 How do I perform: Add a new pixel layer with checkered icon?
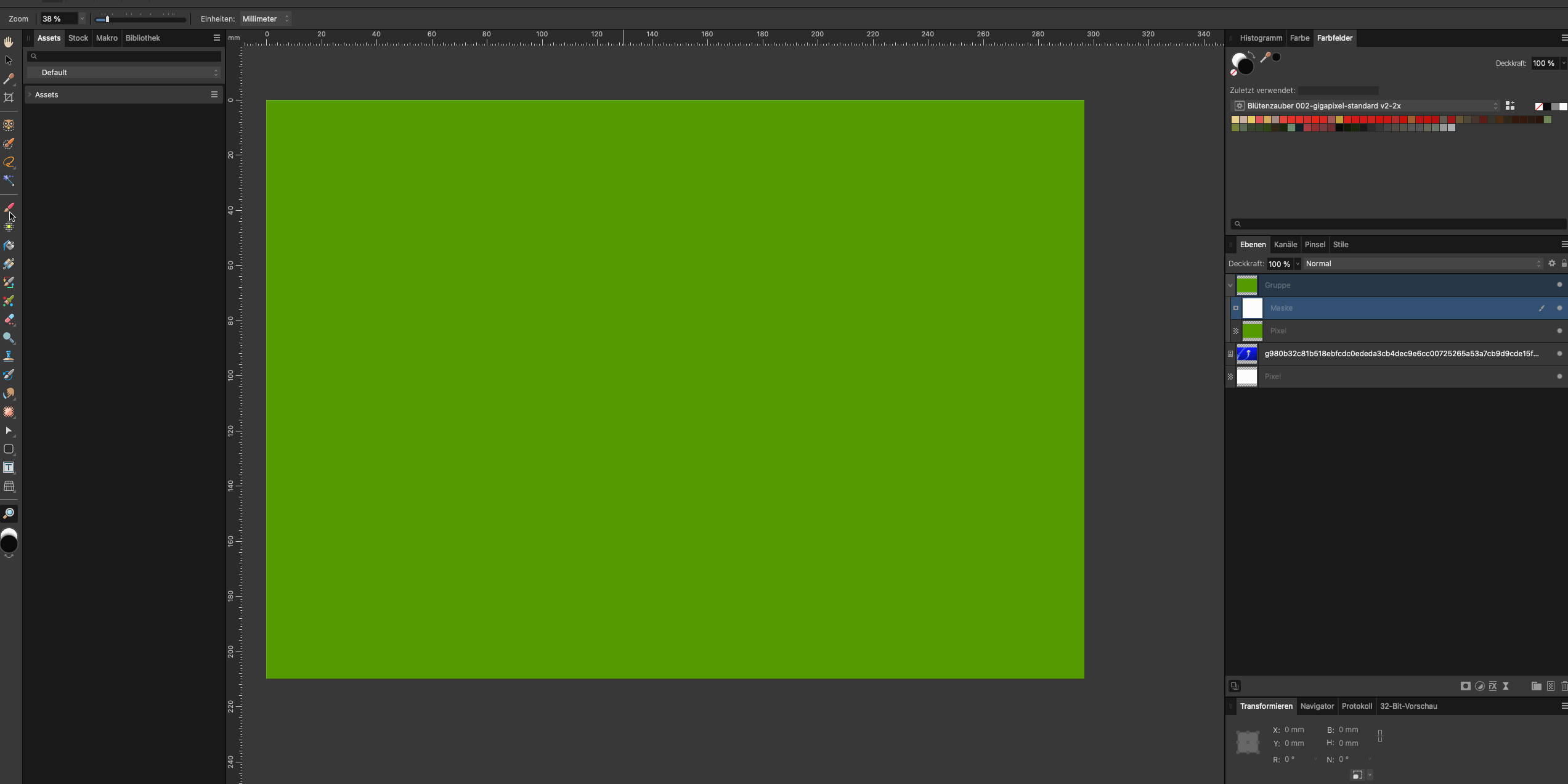(1551, 686)
